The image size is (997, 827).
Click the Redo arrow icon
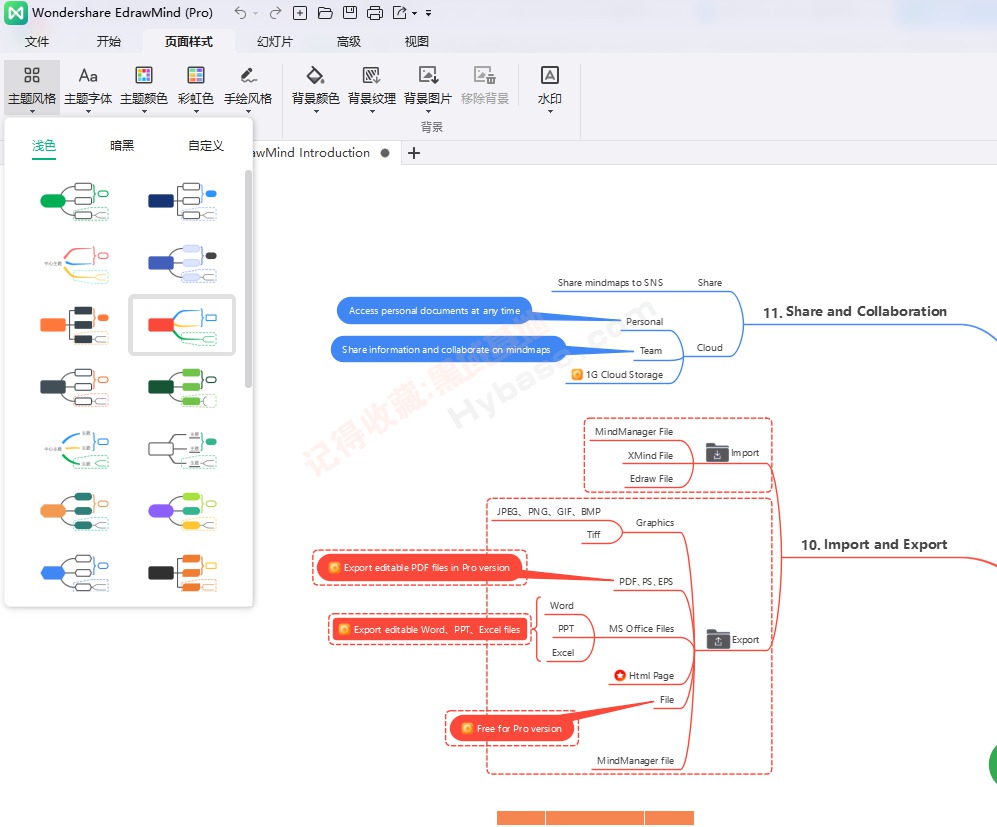[275, 13]
